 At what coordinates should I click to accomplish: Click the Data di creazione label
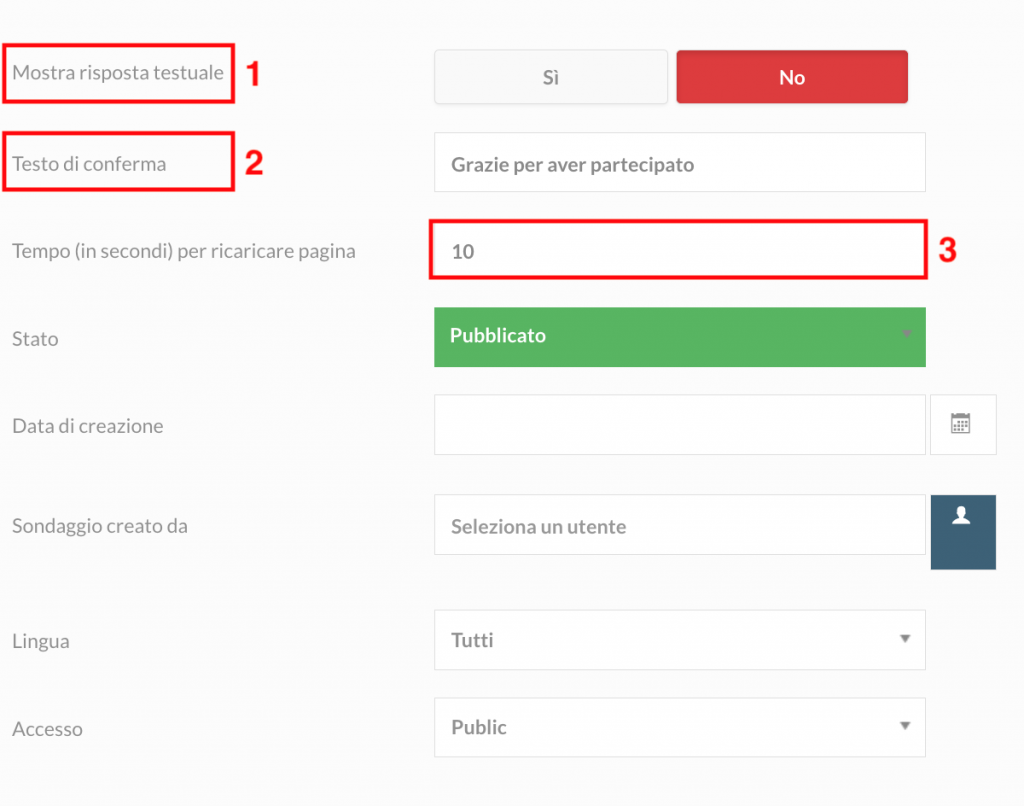88,426
